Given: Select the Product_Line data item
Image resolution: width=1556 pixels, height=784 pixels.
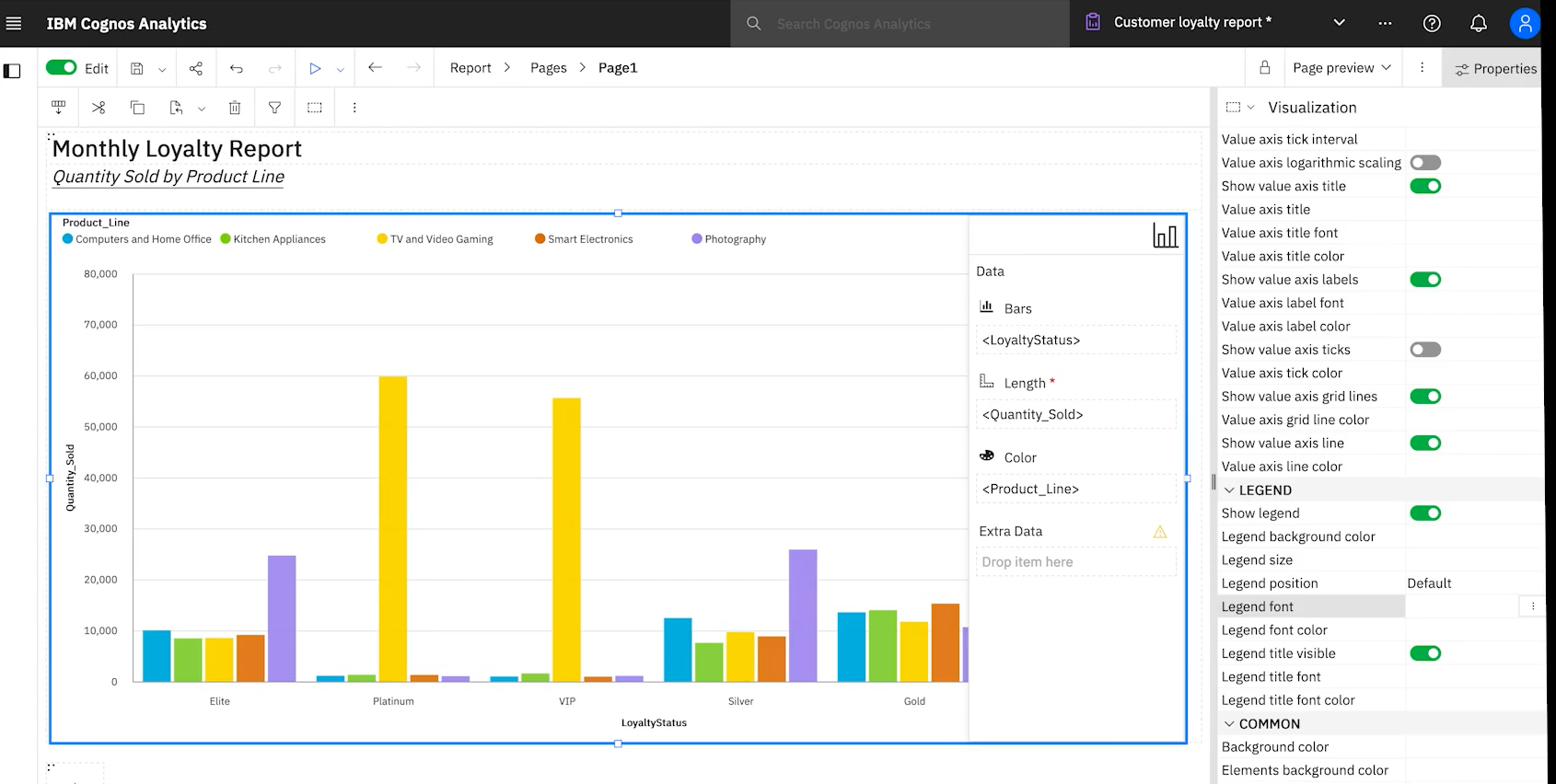Looking at the screenshot, I should tap(1076, 490).
